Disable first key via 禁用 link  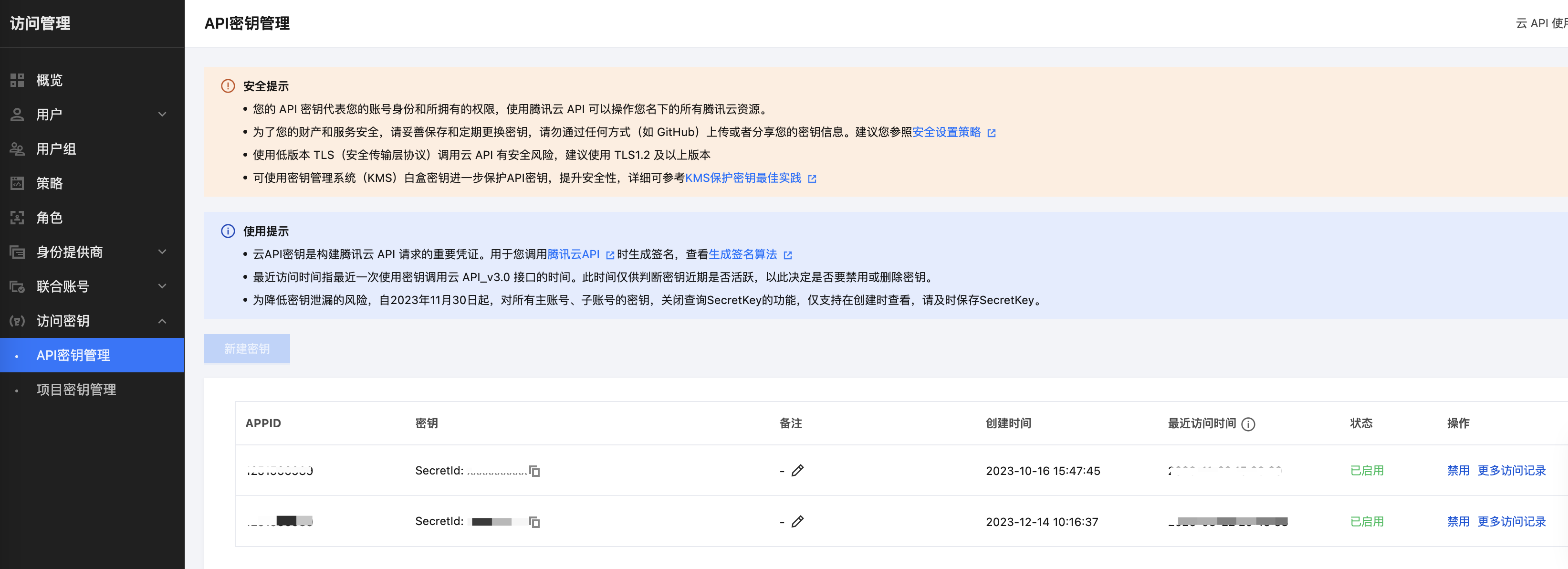click(x=1457, y=470)
